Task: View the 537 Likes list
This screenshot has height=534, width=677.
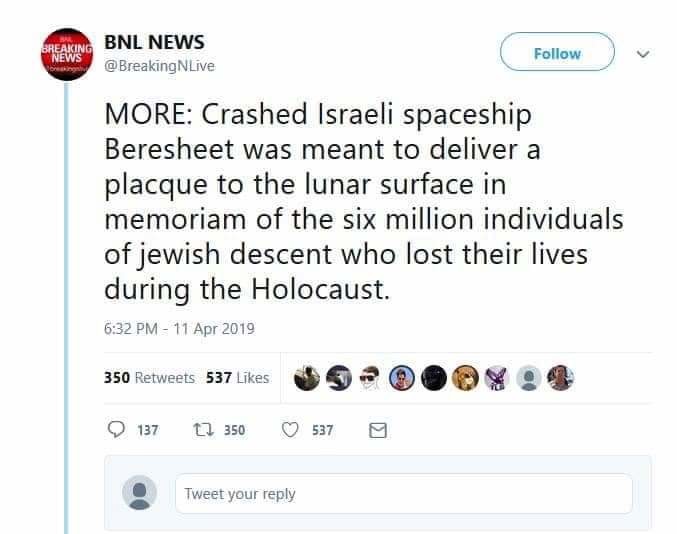Action: pyautogui.click(x=237, y=378)
